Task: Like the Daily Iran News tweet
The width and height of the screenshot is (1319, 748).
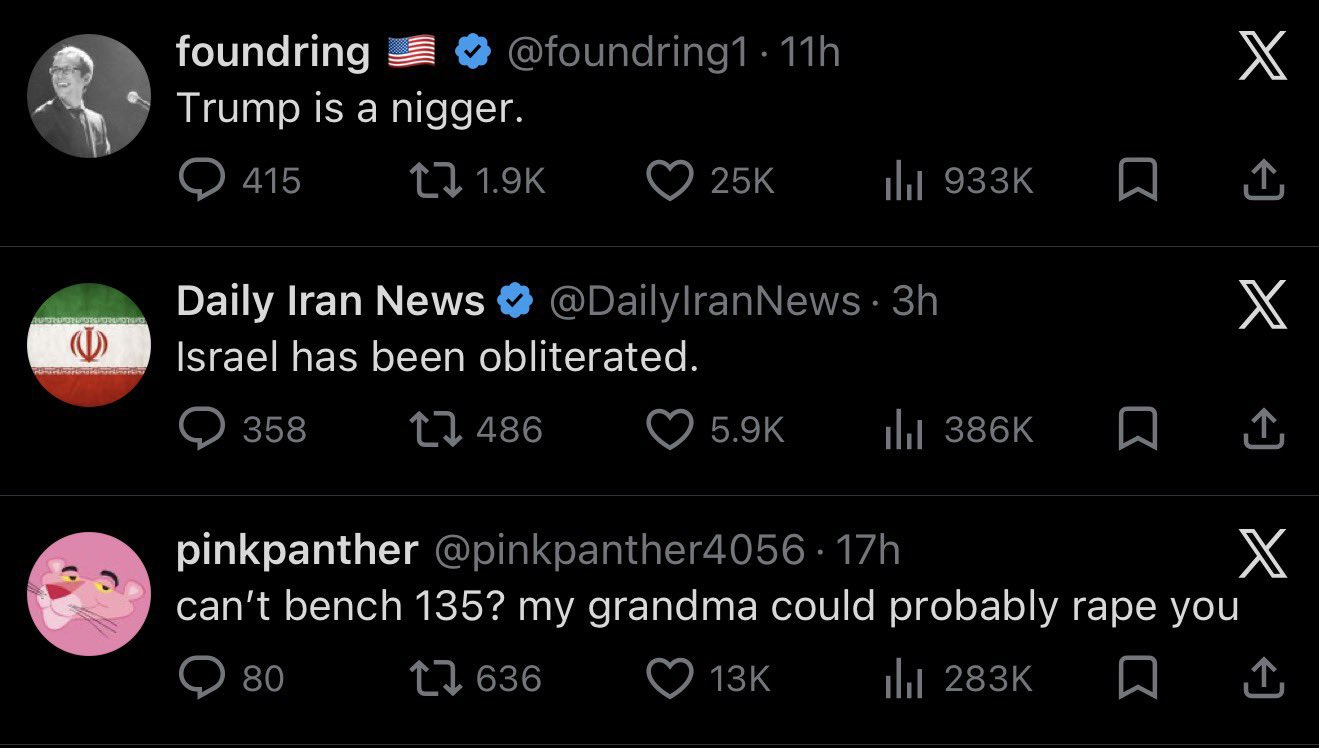Action: pyautogui.click(x=672, y=430)
